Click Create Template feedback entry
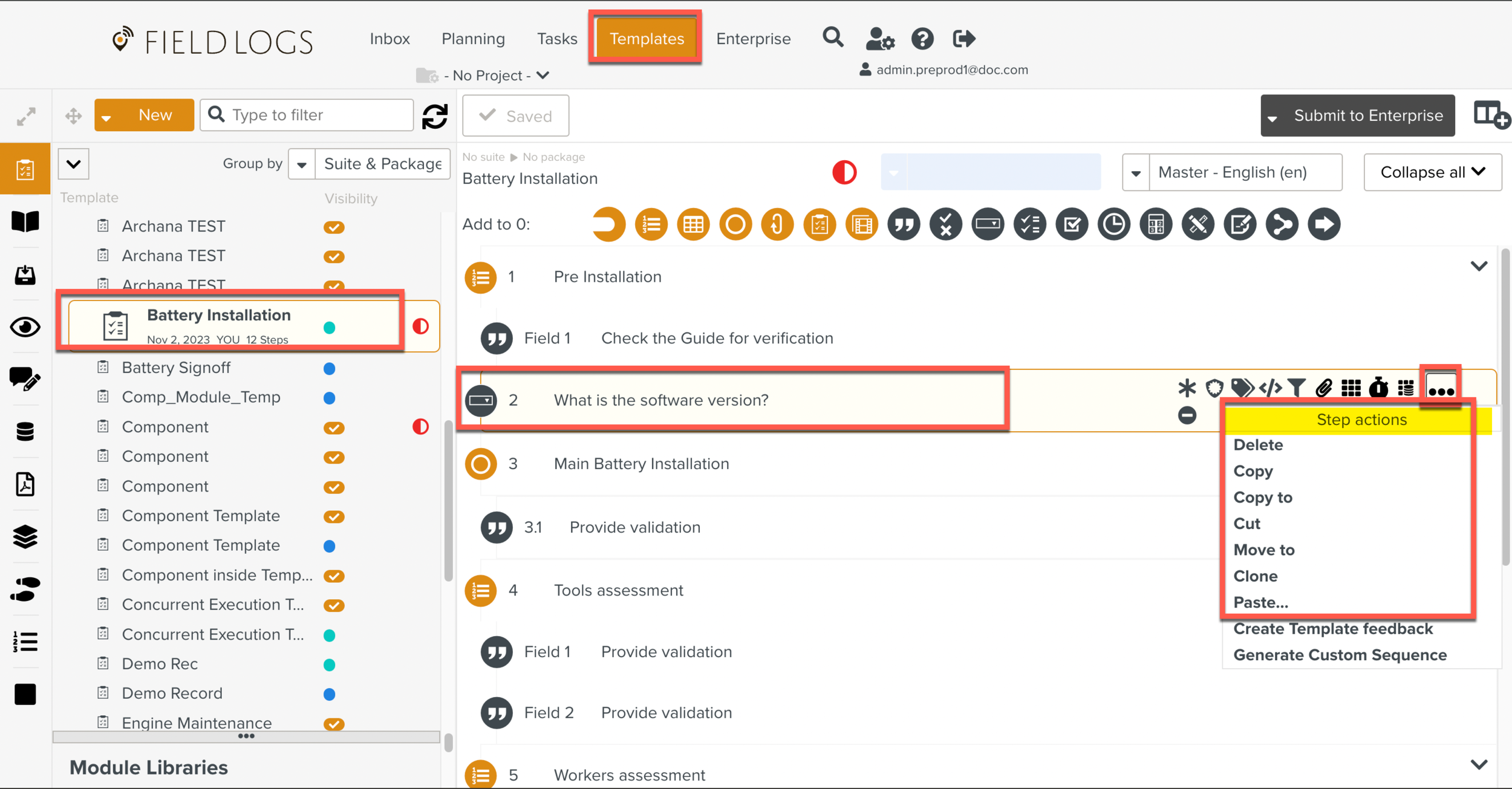This screenshot has height=789, width=1512. [x=1333, y=629]
